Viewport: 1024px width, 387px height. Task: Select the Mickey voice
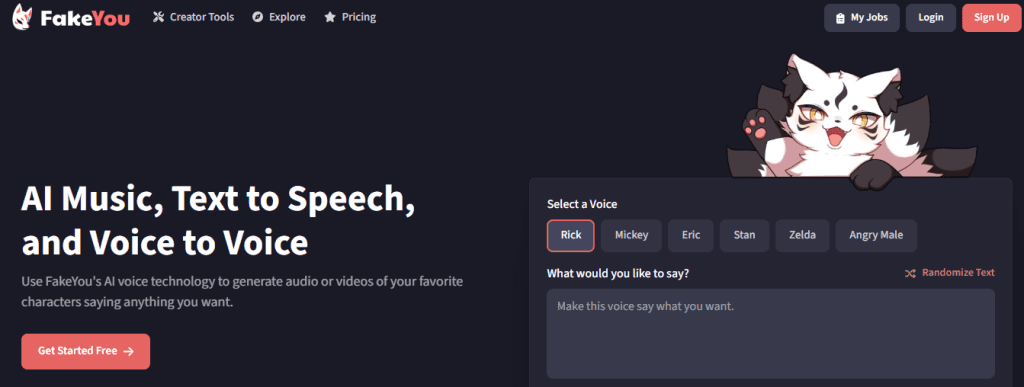pyautogui.click(x=632, y=236)
